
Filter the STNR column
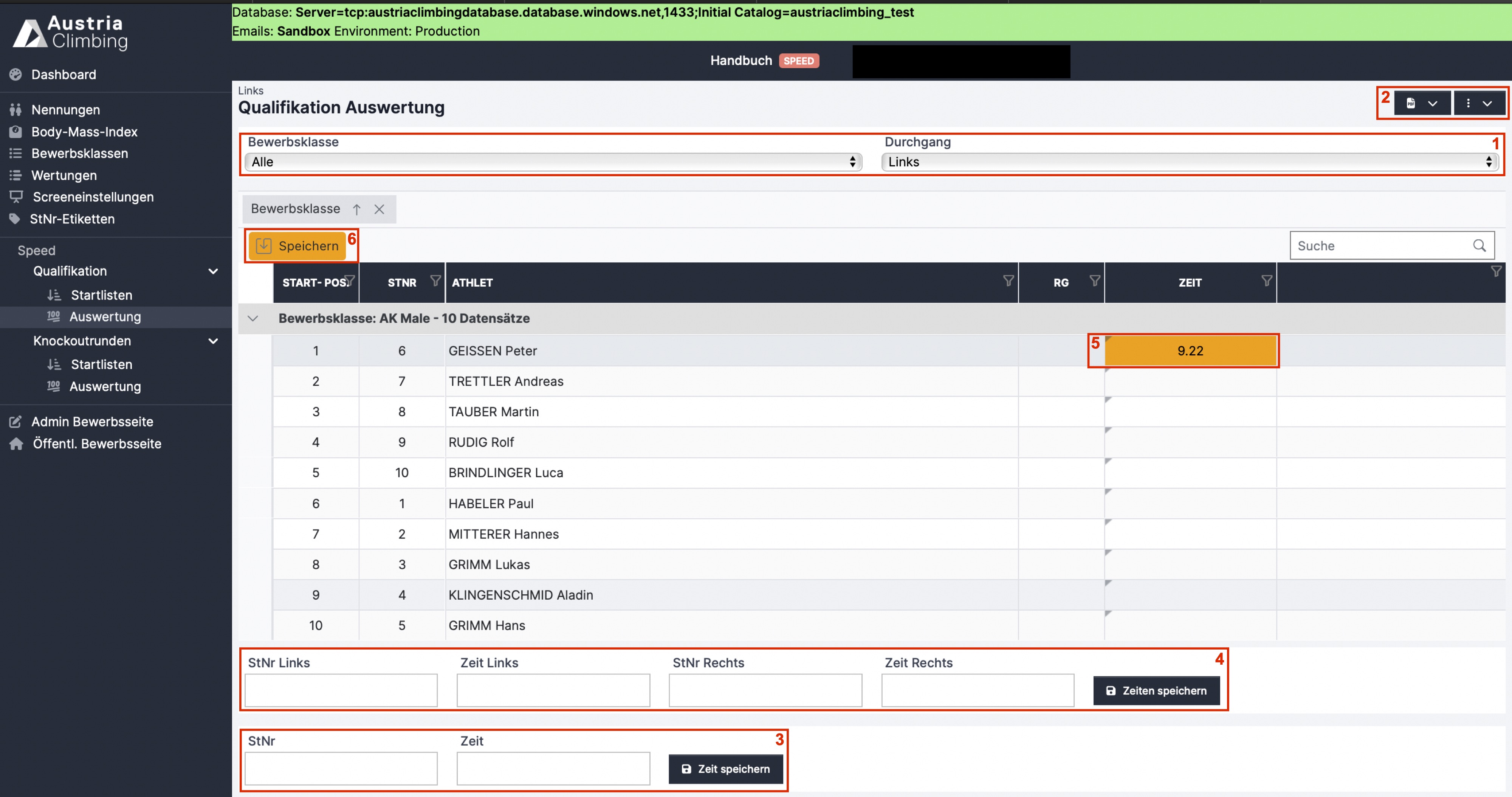(435, 281)
